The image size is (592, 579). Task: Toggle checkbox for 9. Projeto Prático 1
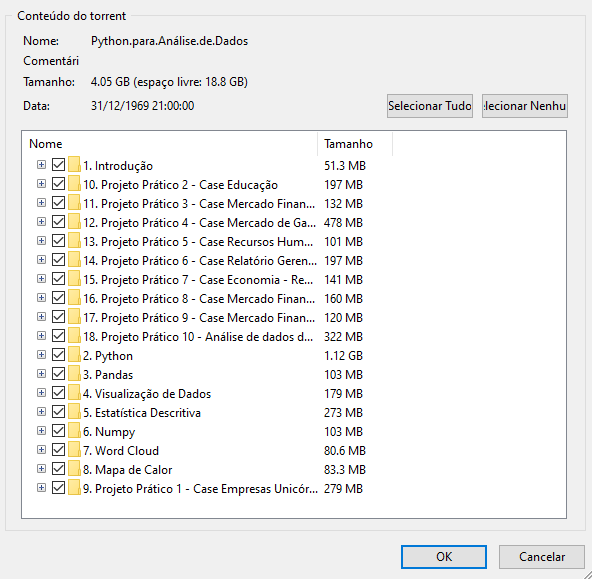[x=59, y=488]
